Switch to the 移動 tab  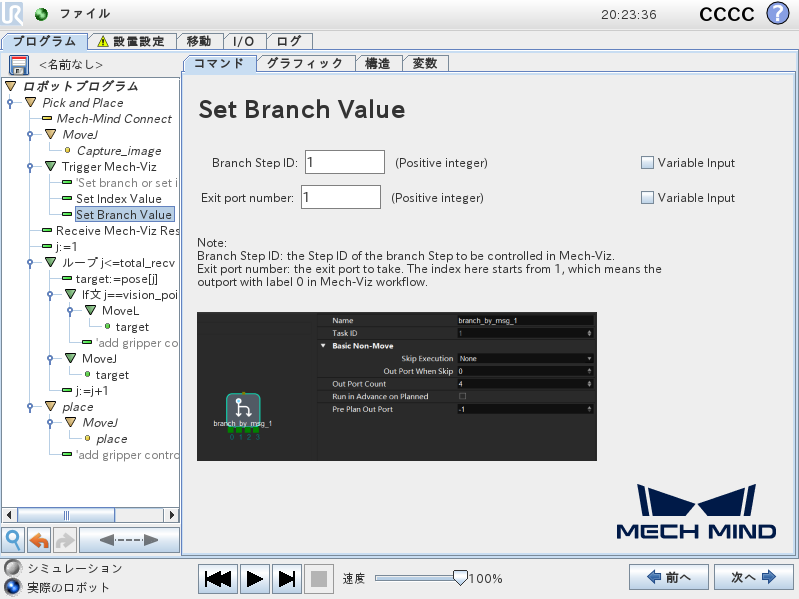coord(199,41)
